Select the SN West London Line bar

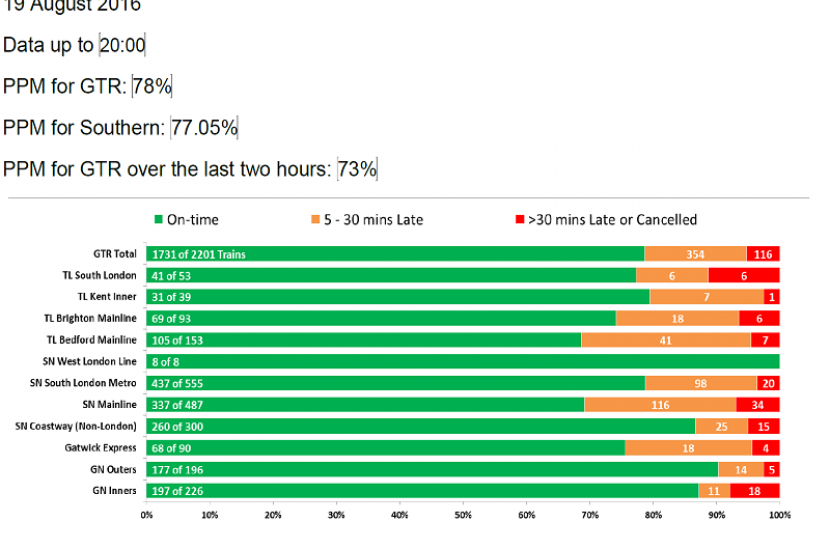click(x=463, y=361)
